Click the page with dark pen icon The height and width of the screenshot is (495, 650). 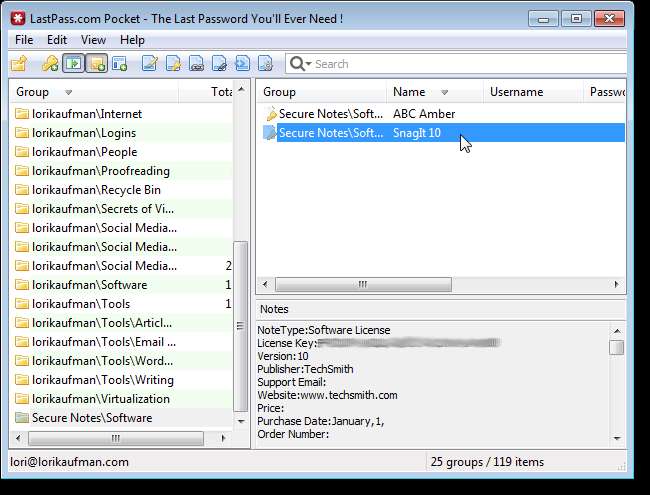click(x=220, y=64)
